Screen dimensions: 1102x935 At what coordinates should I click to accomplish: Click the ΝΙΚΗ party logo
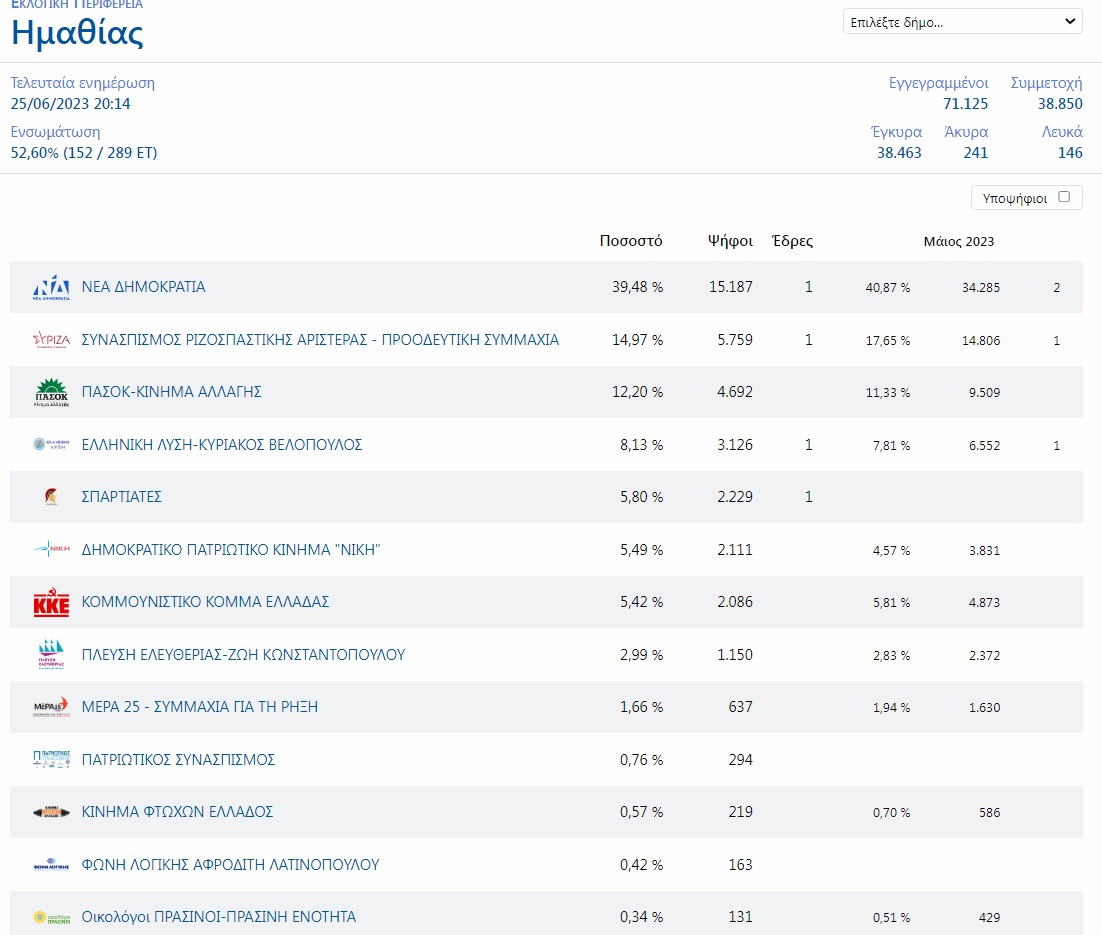click(50, 550)
